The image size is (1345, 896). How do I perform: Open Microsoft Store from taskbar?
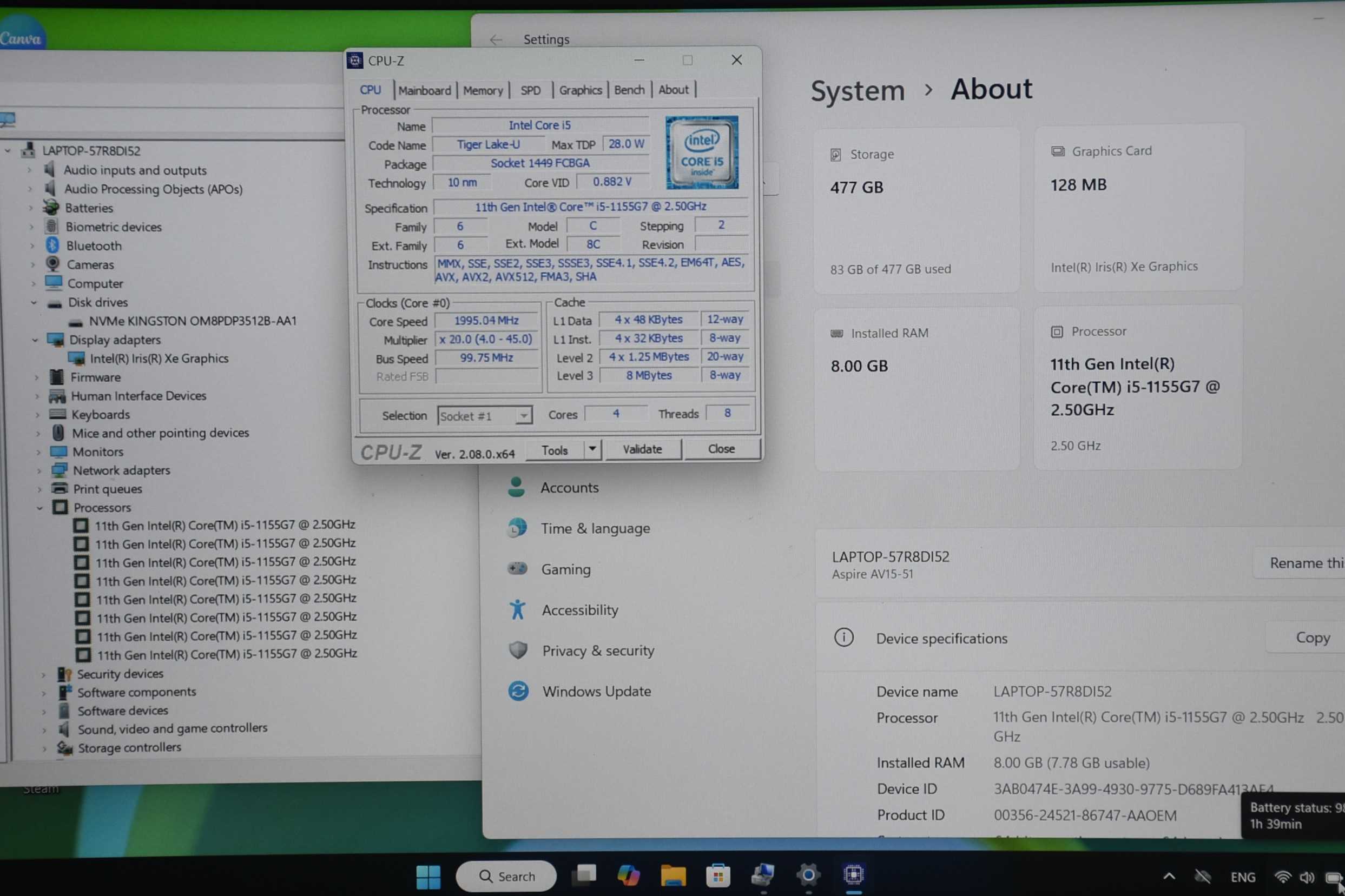pos(718,875)
